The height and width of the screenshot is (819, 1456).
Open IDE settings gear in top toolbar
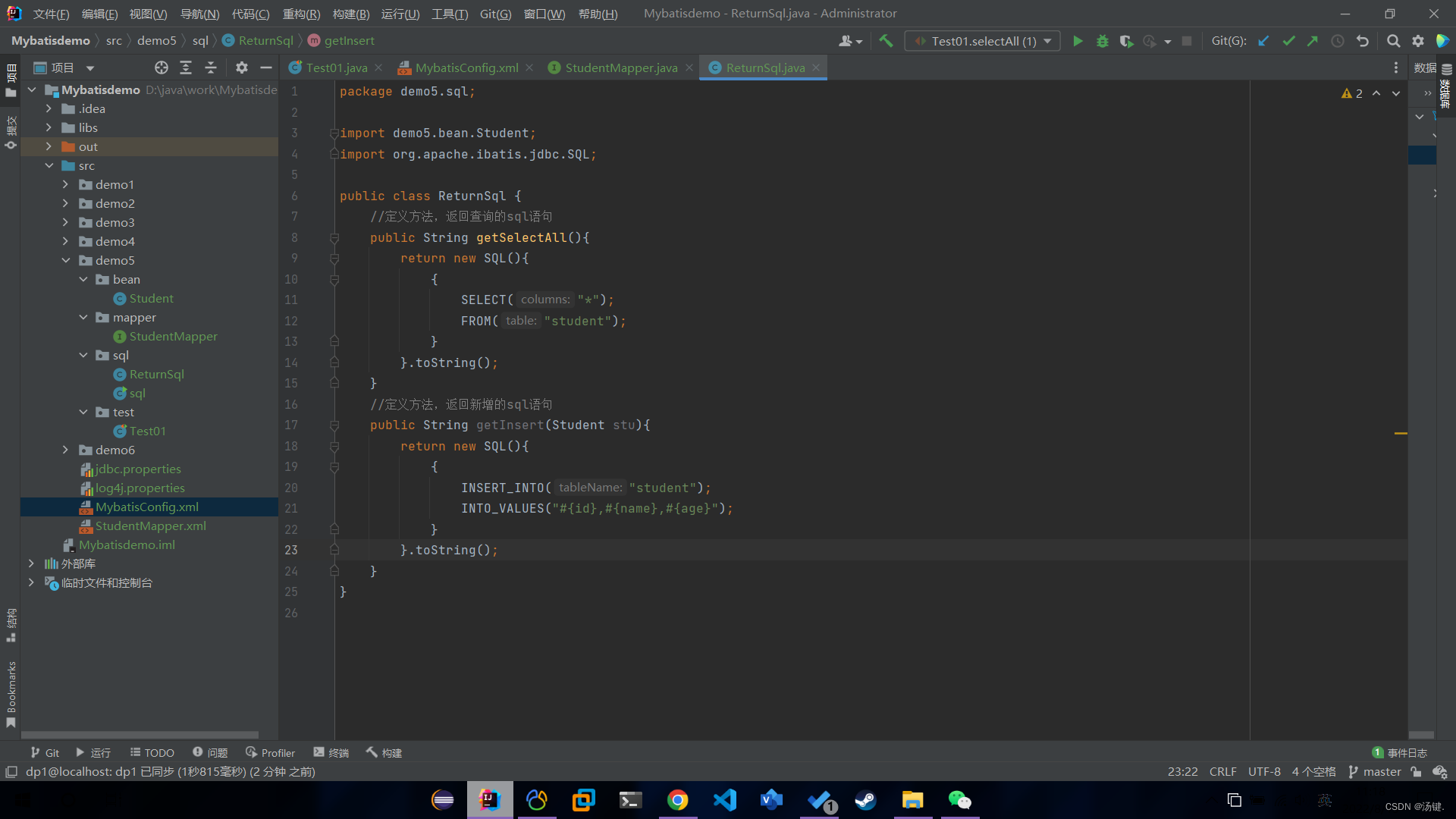(1418, 41)
